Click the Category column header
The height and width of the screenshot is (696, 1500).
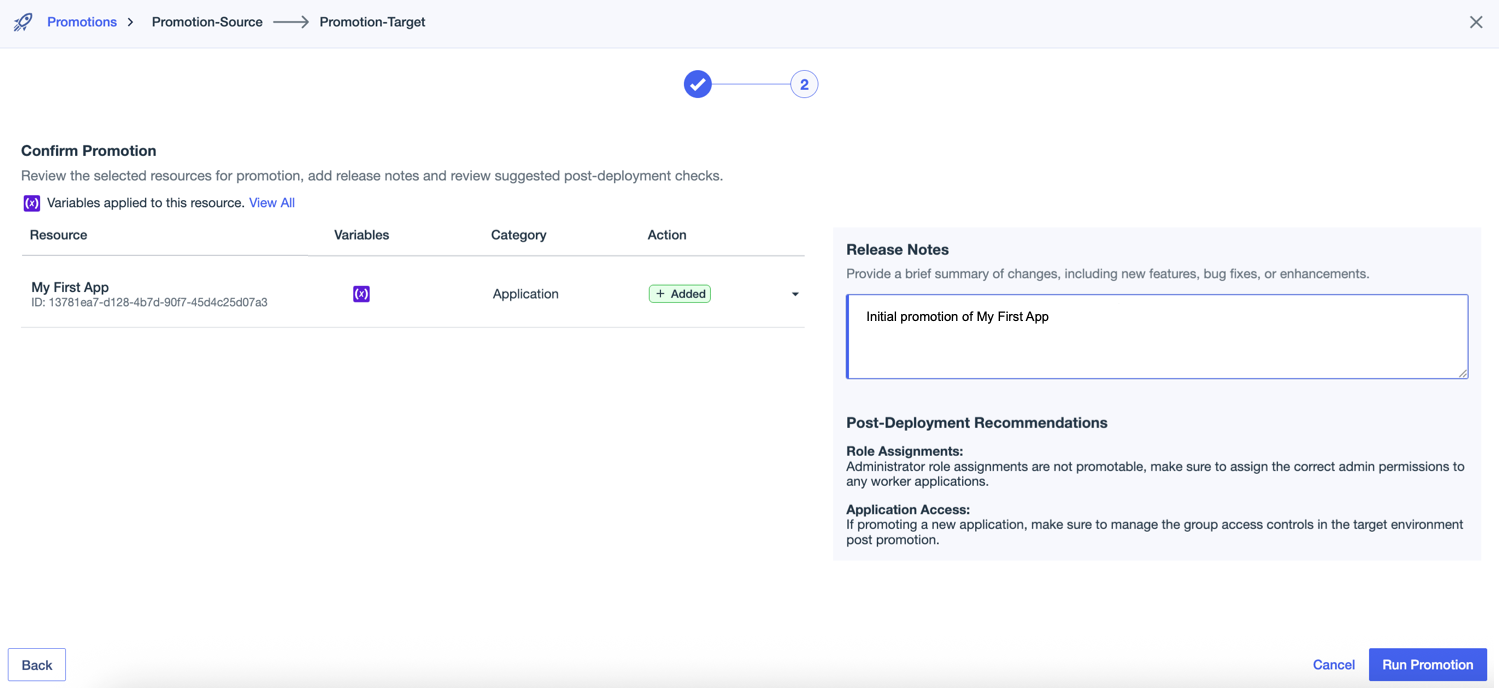(518, 235)
